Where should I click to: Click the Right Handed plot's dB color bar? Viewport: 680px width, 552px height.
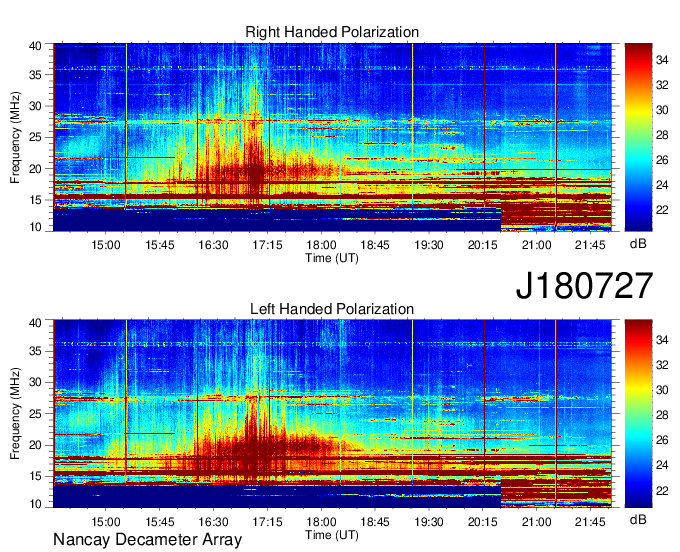638,137
